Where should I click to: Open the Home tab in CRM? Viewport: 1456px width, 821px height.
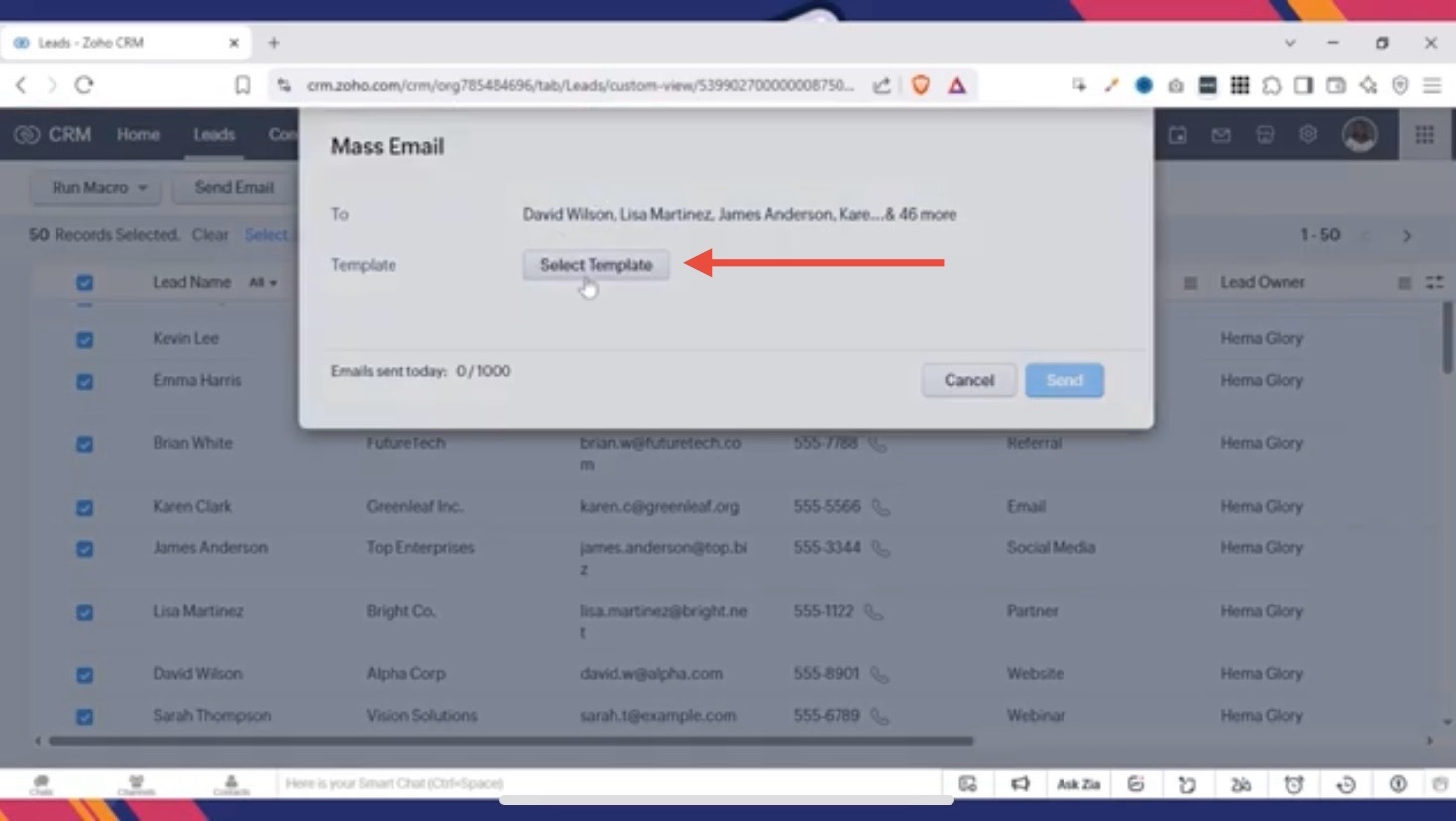click(138, 135)
